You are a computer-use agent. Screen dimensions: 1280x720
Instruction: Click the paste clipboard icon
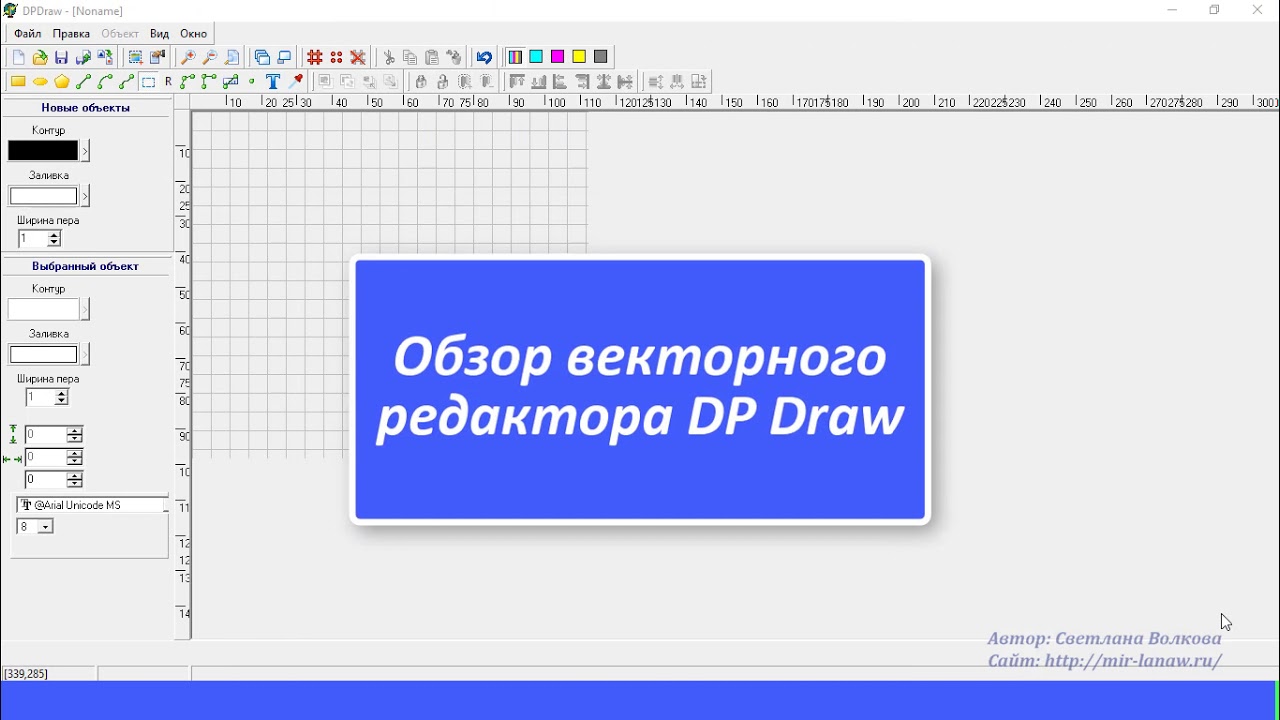pos(433,58)
